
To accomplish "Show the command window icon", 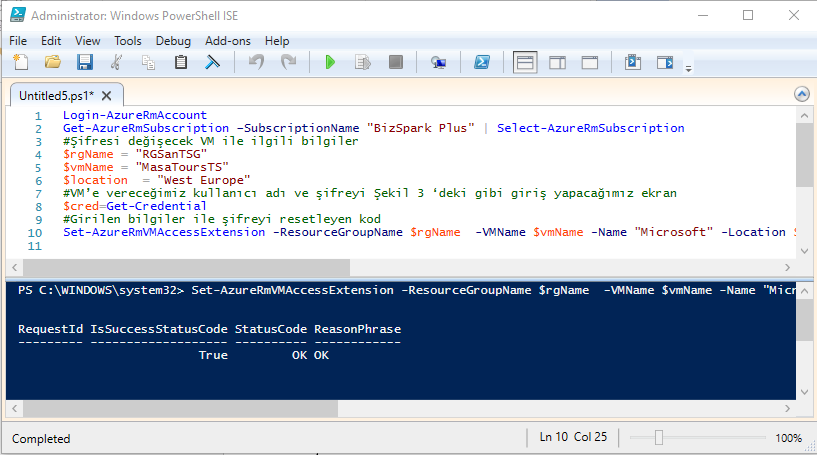I will click(633, 63).
